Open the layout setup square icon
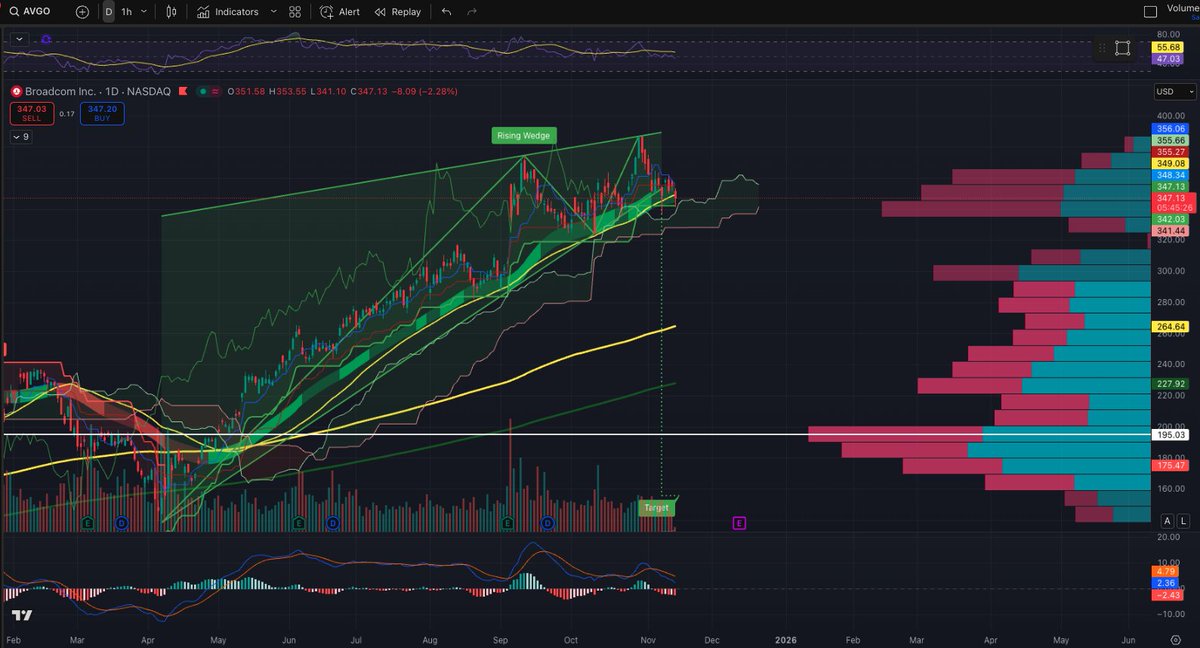 [x=1150, y=12]
